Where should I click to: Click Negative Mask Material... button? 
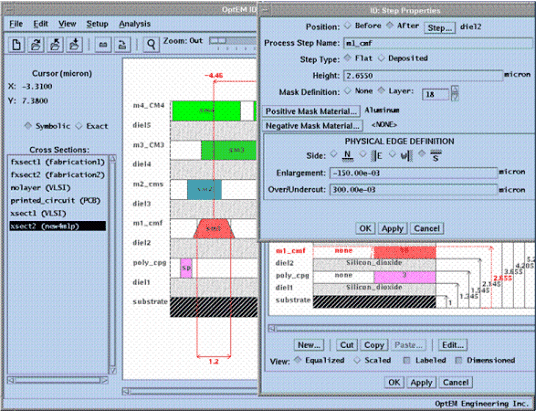(x=312, y=125)
